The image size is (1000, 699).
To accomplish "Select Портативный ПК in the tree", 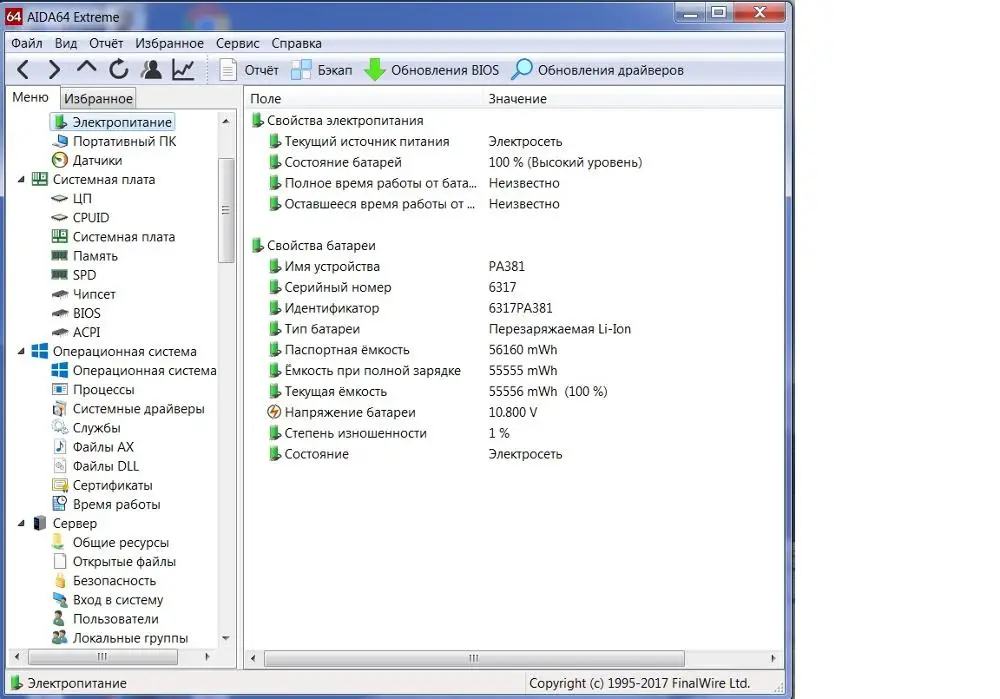I will click(114, 141).
